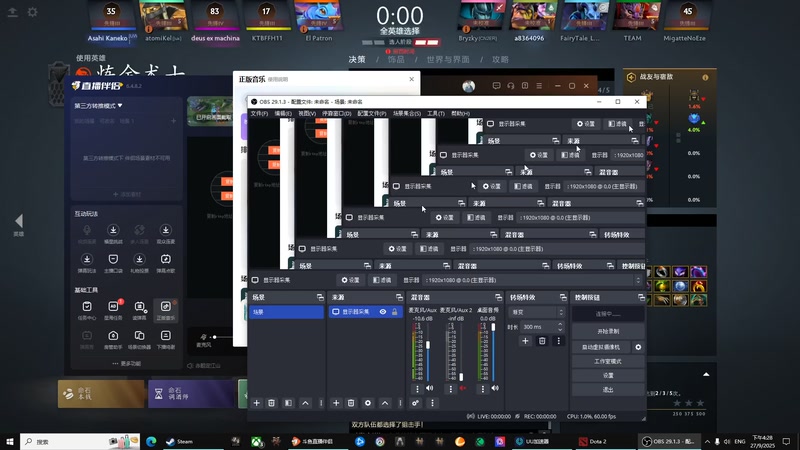800x450 pixels.
Task: Add a new source with plus icon
Action: coord(336,403)
